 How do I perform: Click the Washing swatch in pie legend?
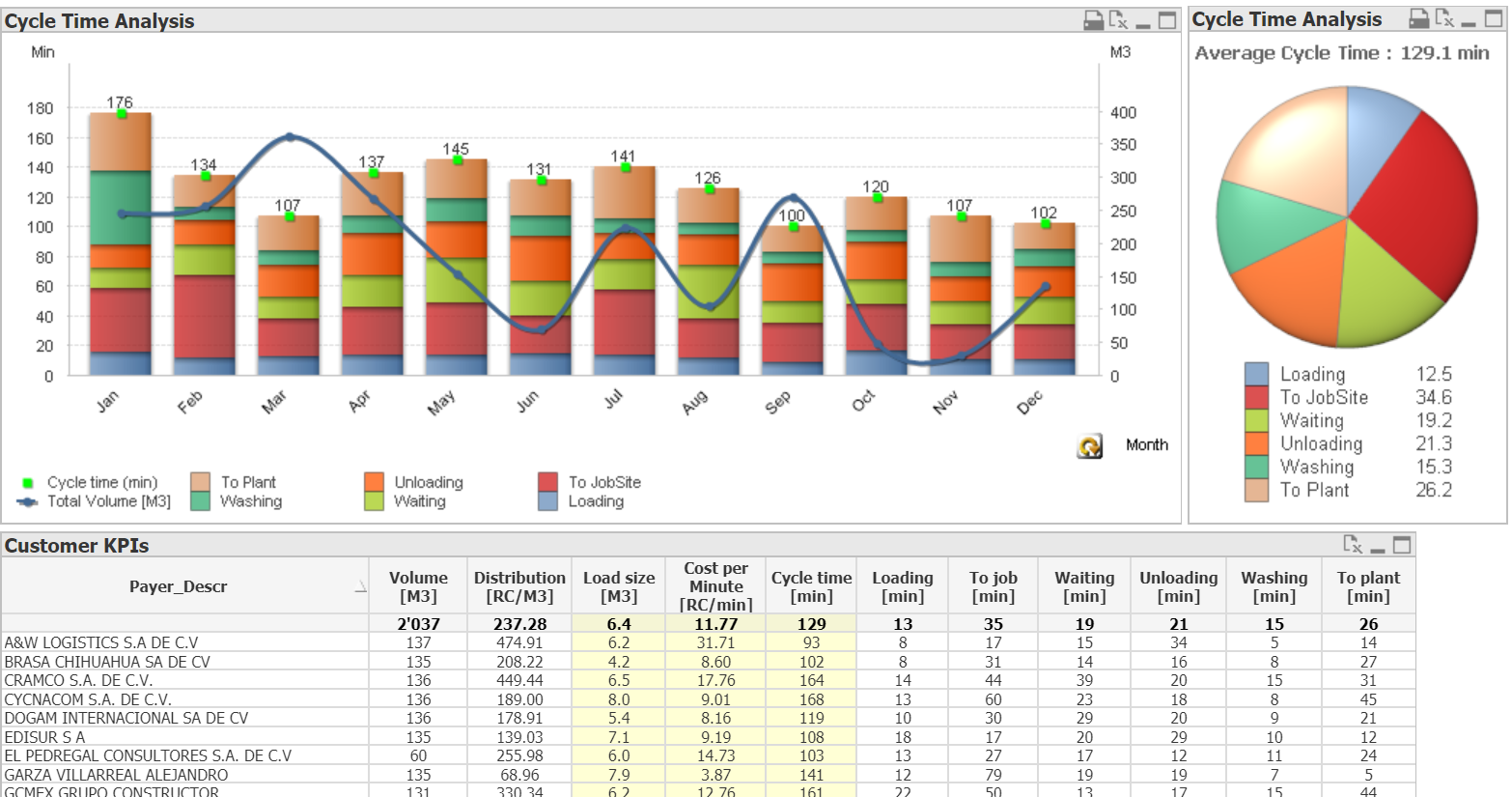(1256, 467)
